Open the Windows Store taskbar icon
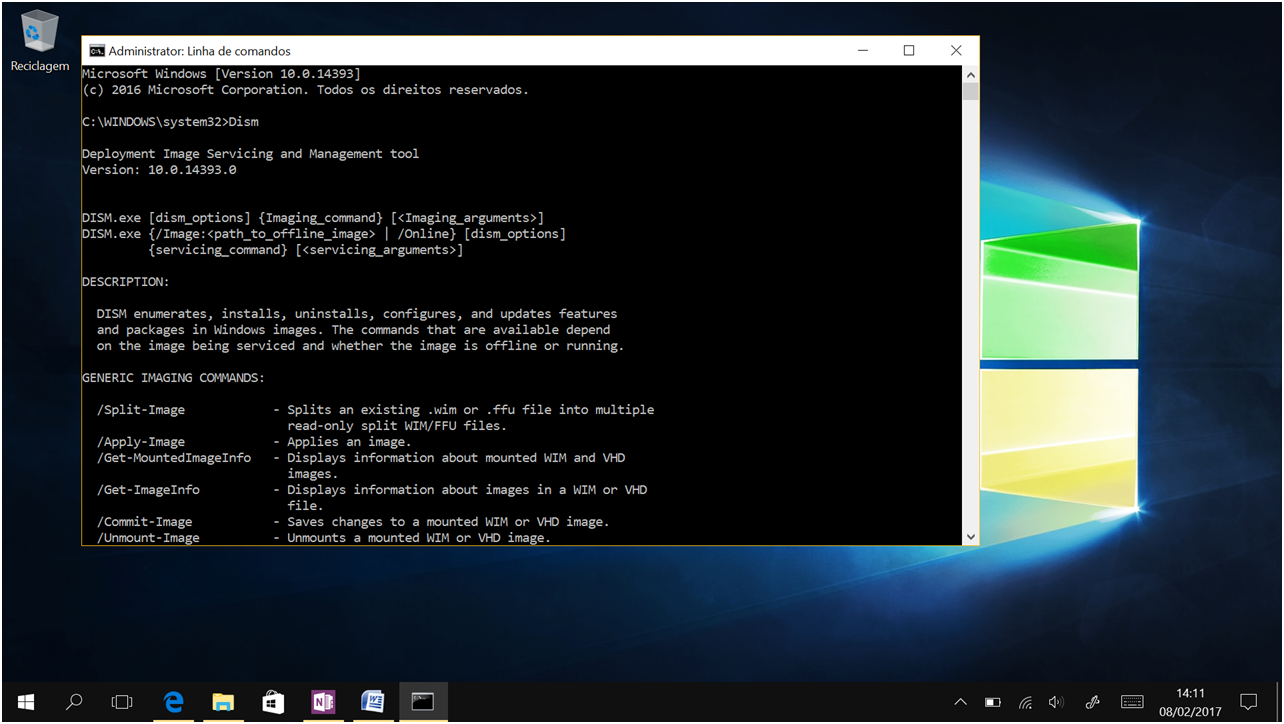 tap(273, 702)
